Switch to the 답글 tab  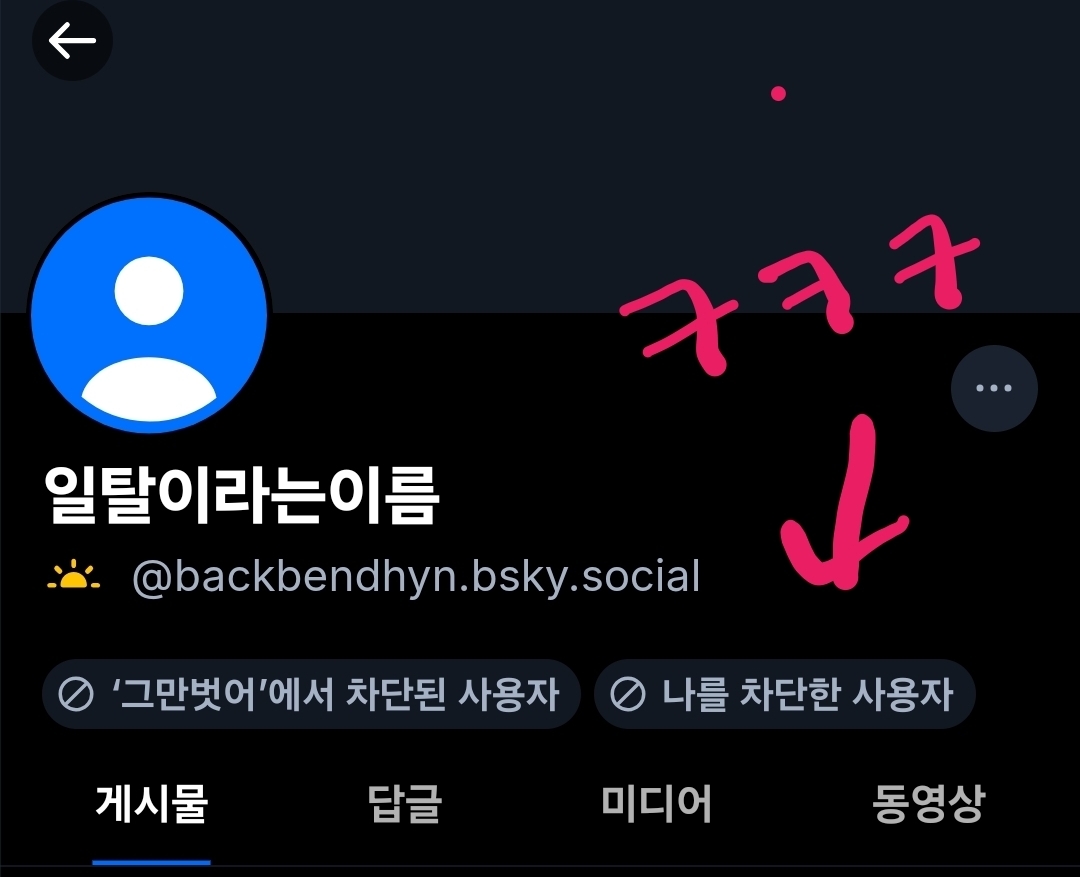pyautogui.click(x=404, y=804)
